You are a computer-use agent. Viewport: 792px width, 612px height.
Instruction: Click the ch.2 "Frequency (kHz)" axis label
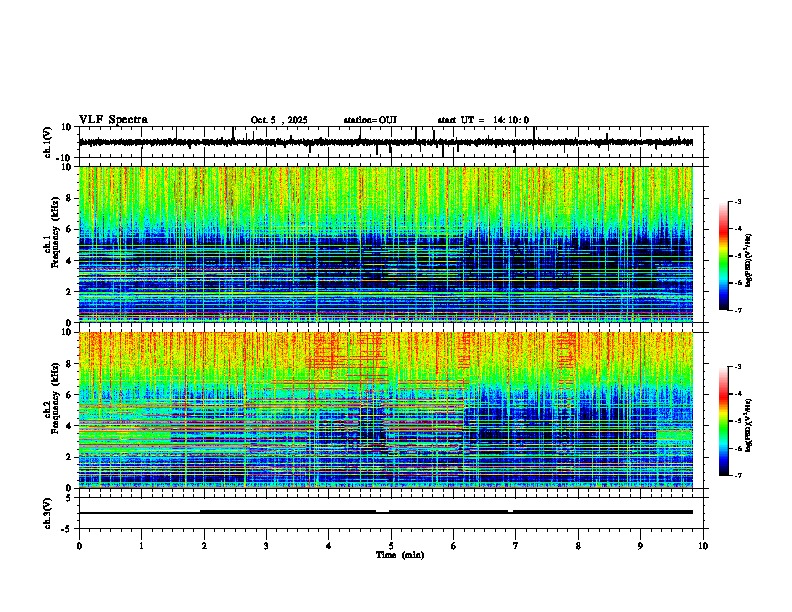pyautogui.click(x=55, y=398)
